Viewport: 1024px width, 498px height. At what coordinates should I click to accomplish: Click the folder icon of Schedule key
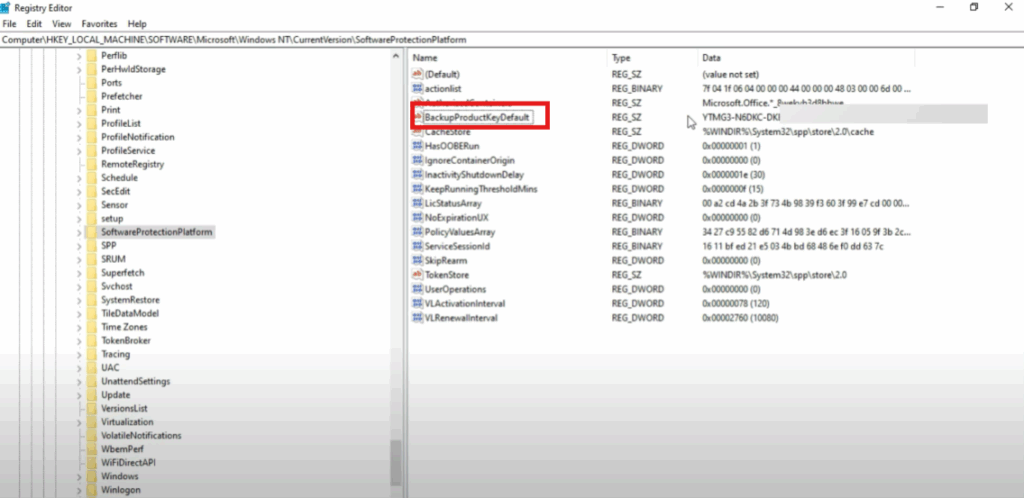[x=91, y=178]
